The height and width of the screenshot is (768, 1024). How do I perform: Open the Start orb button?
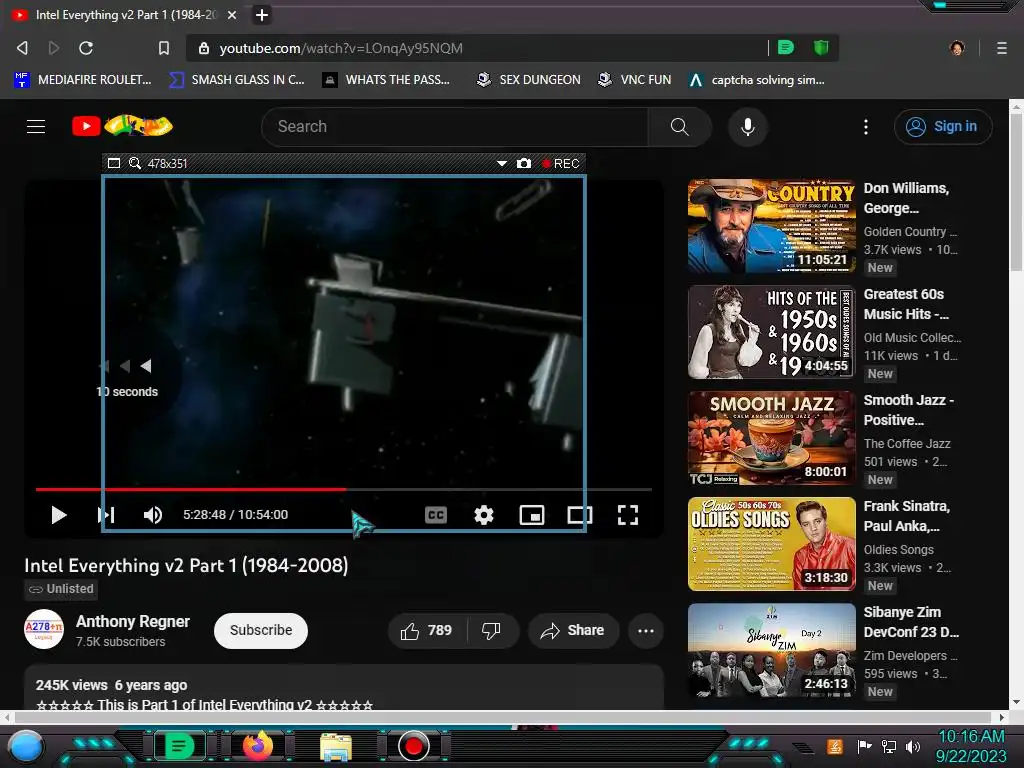(25, 746)
